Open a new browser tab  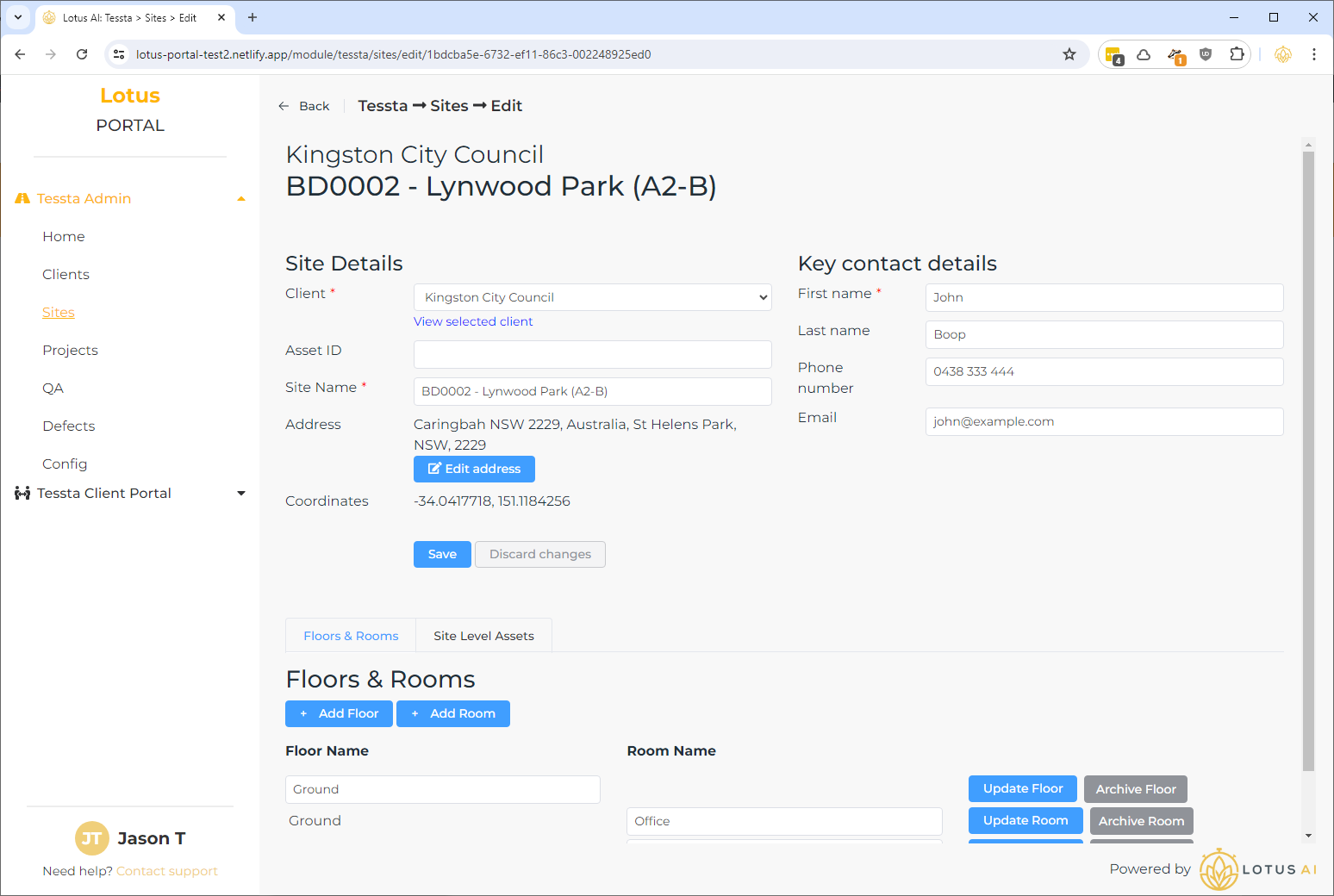252,17
